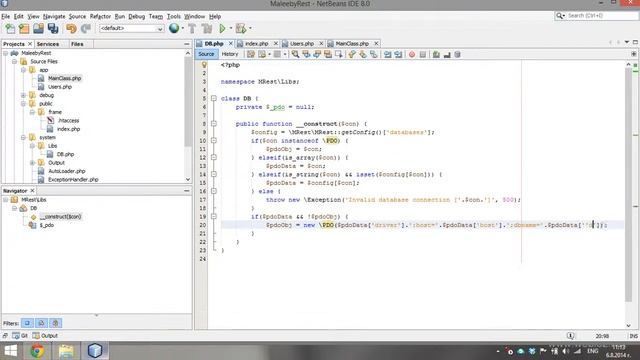Toggle the third Navigator filter button
The height and width of the screenshot is (360, 640).
tap(56, 323)
